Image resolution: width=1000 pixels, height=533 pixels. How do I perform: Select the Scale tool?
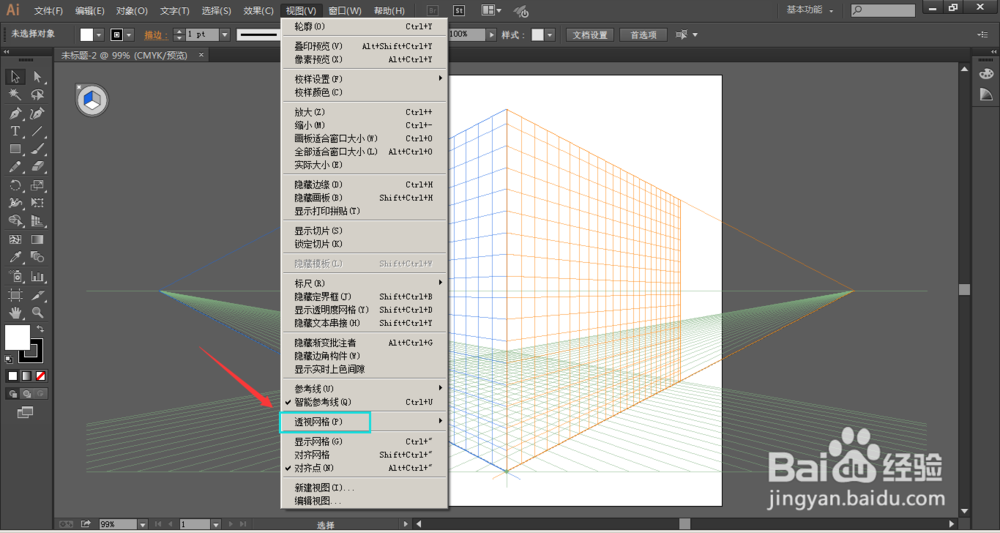(x=38, y=186)
